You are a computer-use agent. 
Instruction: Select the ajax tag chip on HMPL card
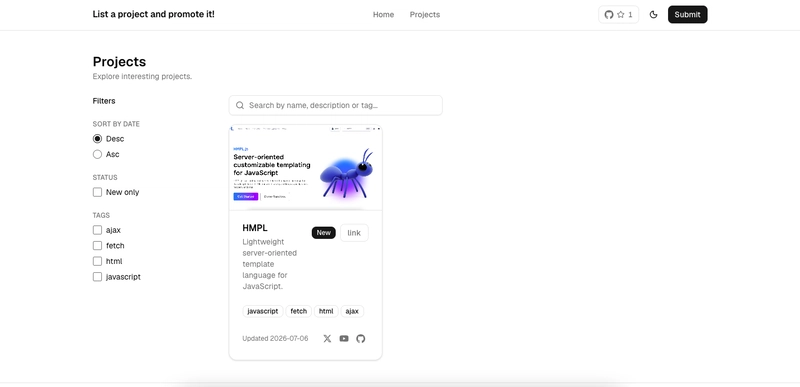[x=352, y=311]
